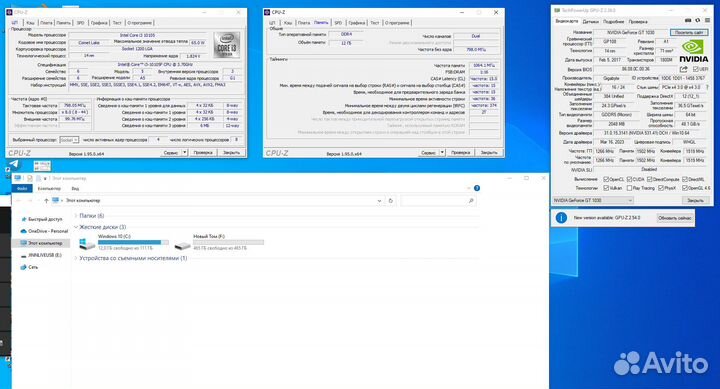Toggle the CUDA checkbox in GPU-Z

click(629, 179)
